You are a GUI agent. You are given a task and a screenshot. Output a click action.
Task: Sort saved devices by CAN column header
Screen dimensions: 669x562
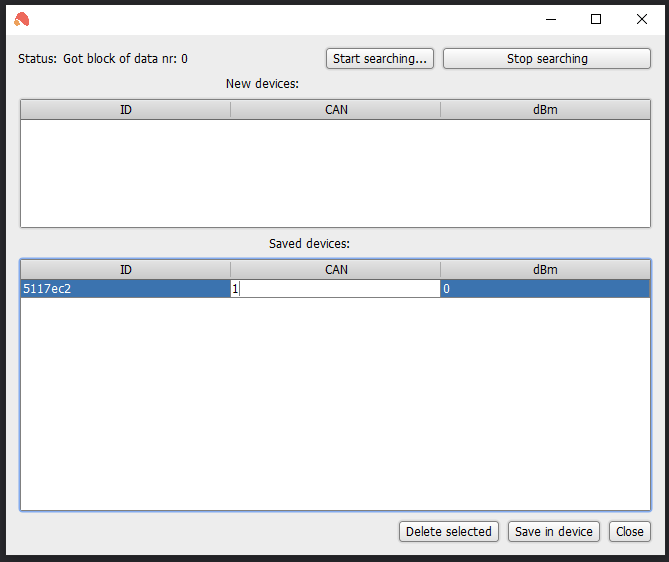coord(336,270)
